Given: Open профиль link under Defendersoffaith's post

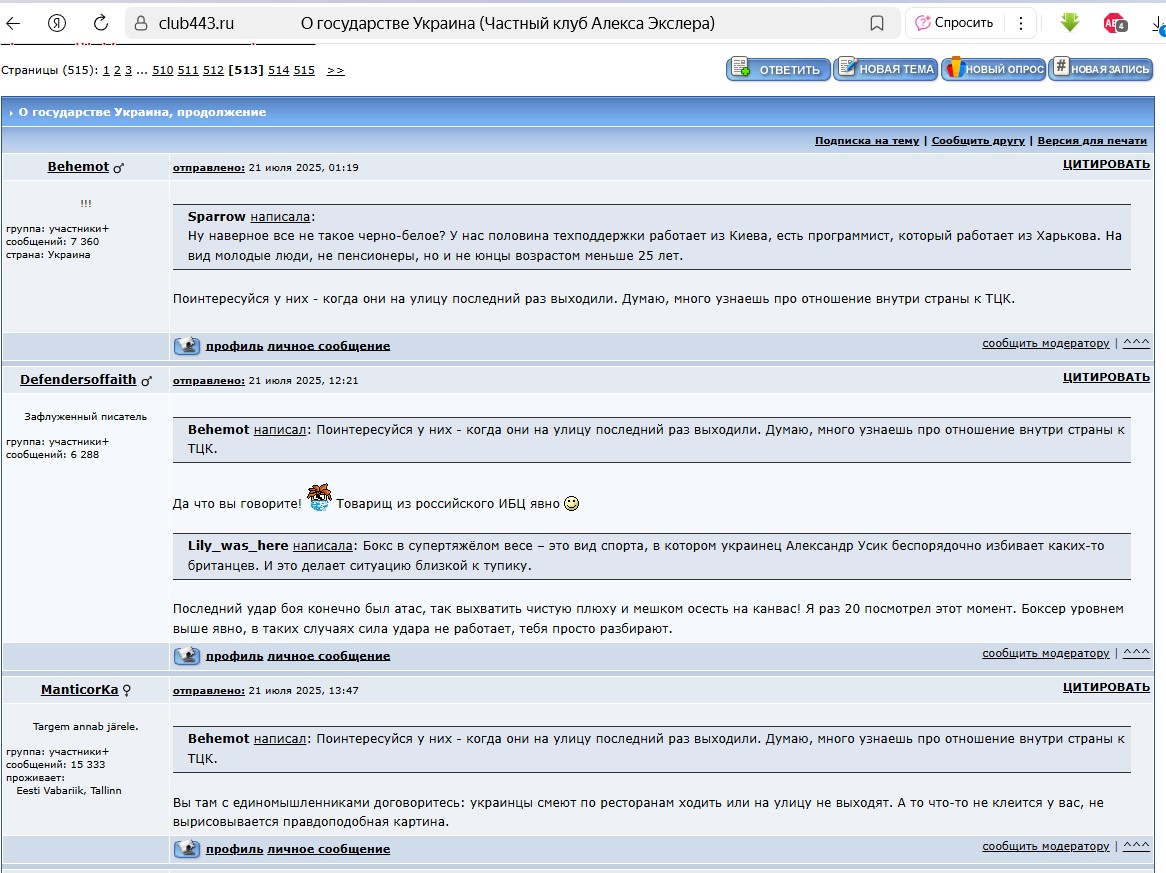Looking at the screenshot, I should 235,656.
